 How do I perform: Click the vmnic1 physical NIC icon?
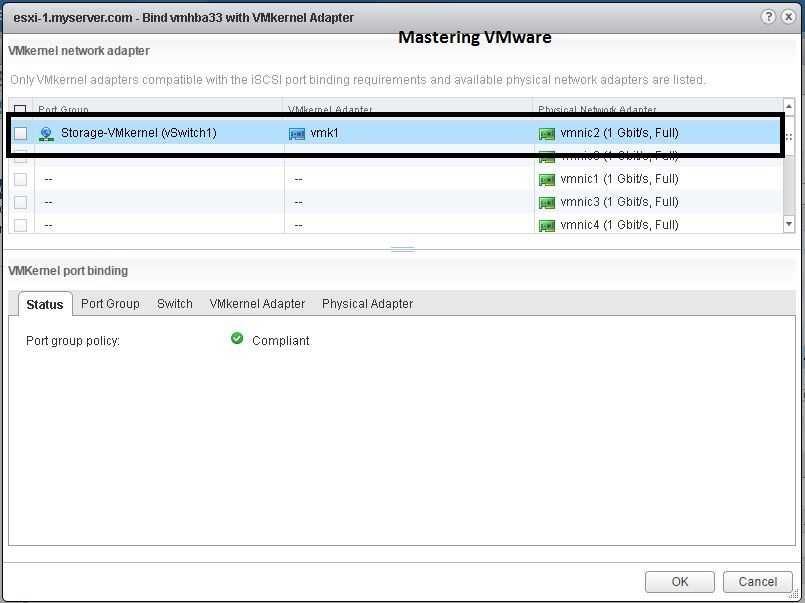[x=547, y=180]
